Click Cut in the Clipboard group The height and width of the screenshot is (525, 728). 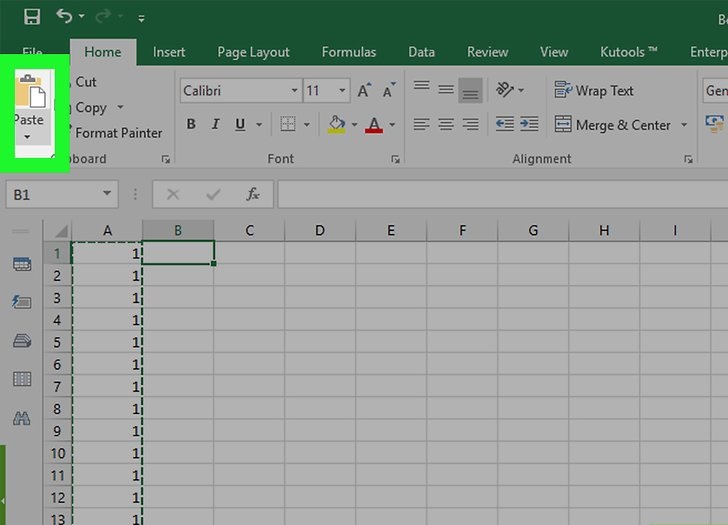tap(85, 82)
